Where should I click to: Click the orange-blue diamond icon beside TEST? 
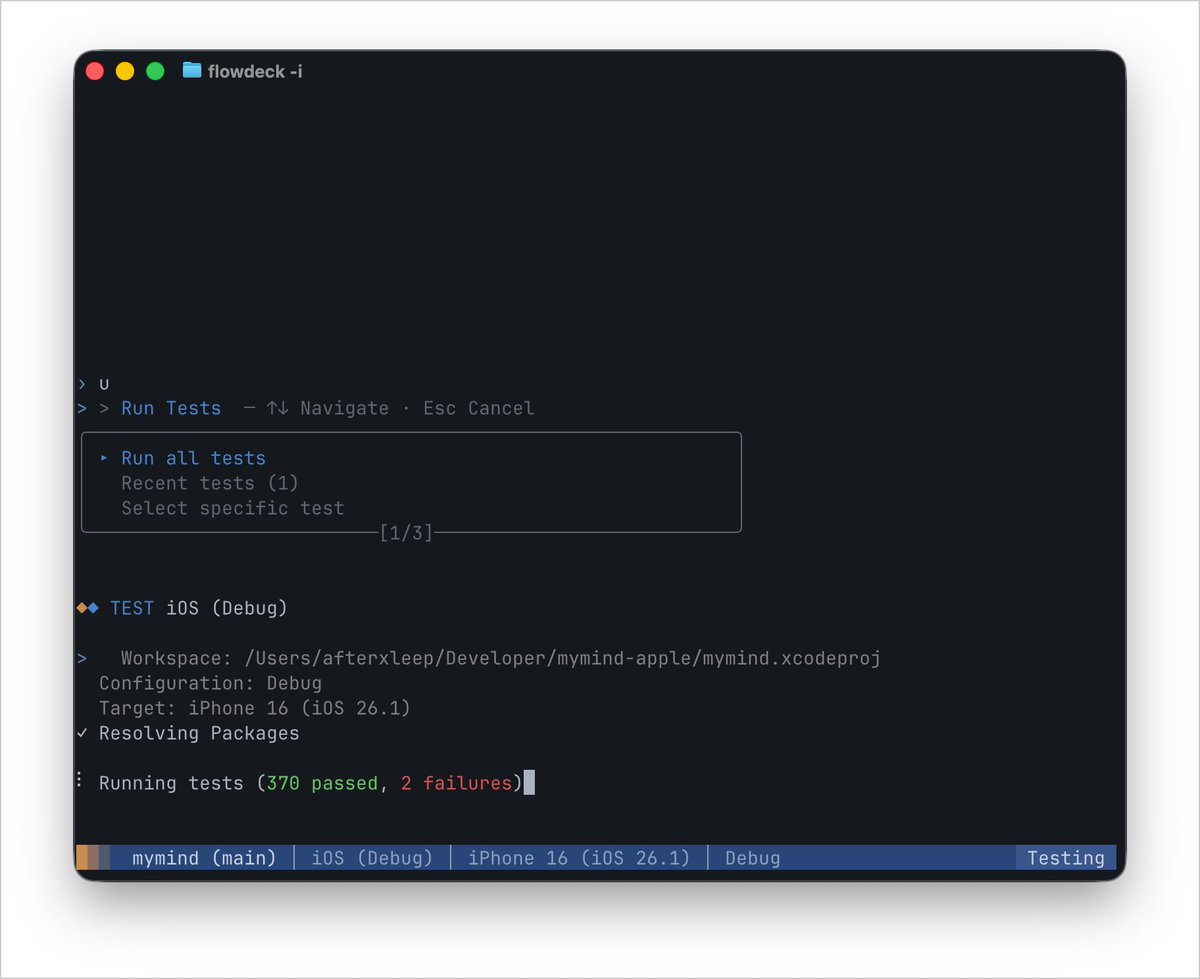pos(88,608)
